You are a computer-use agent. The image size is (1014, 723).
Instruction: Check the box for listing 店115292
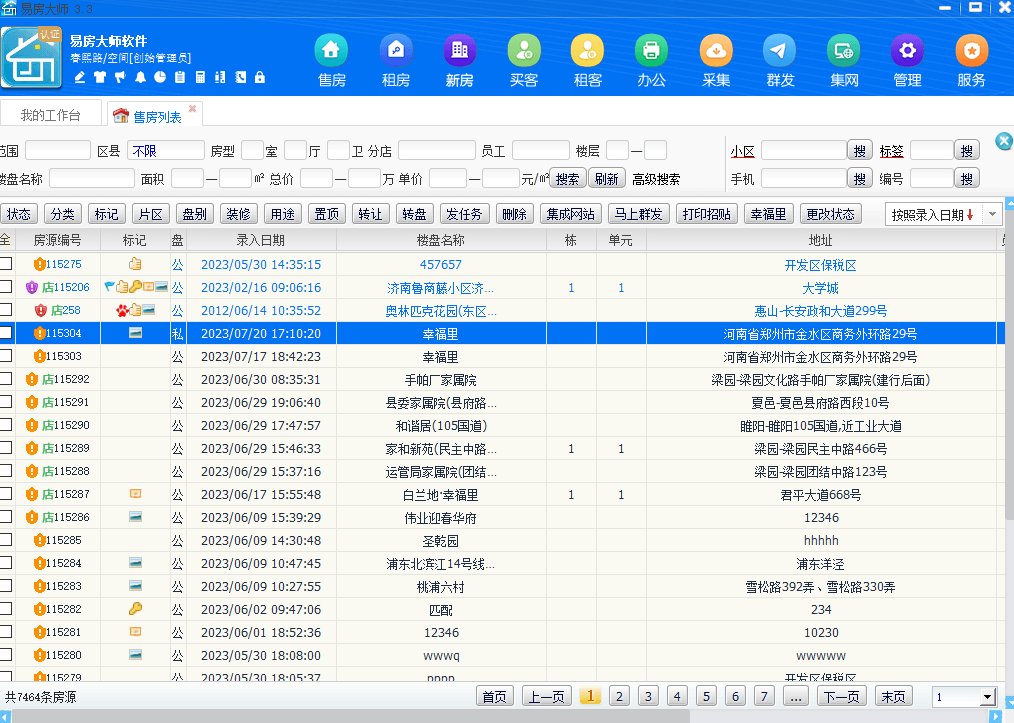pos(6,378)
